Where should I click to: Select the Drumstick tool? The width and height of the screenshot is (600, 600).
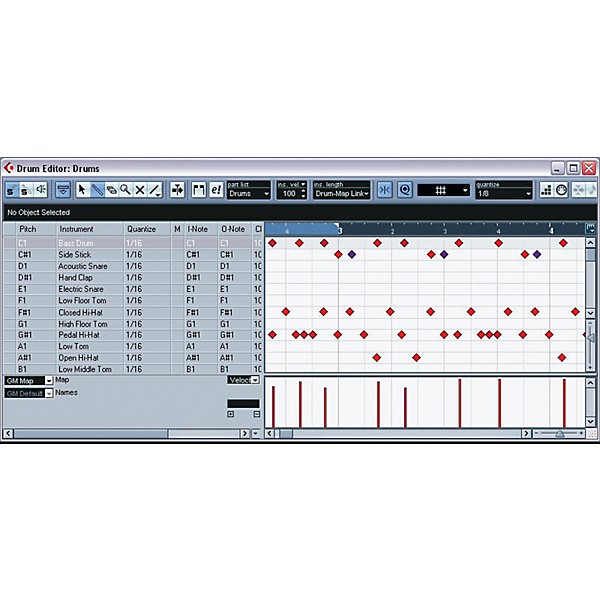[97, 190]
